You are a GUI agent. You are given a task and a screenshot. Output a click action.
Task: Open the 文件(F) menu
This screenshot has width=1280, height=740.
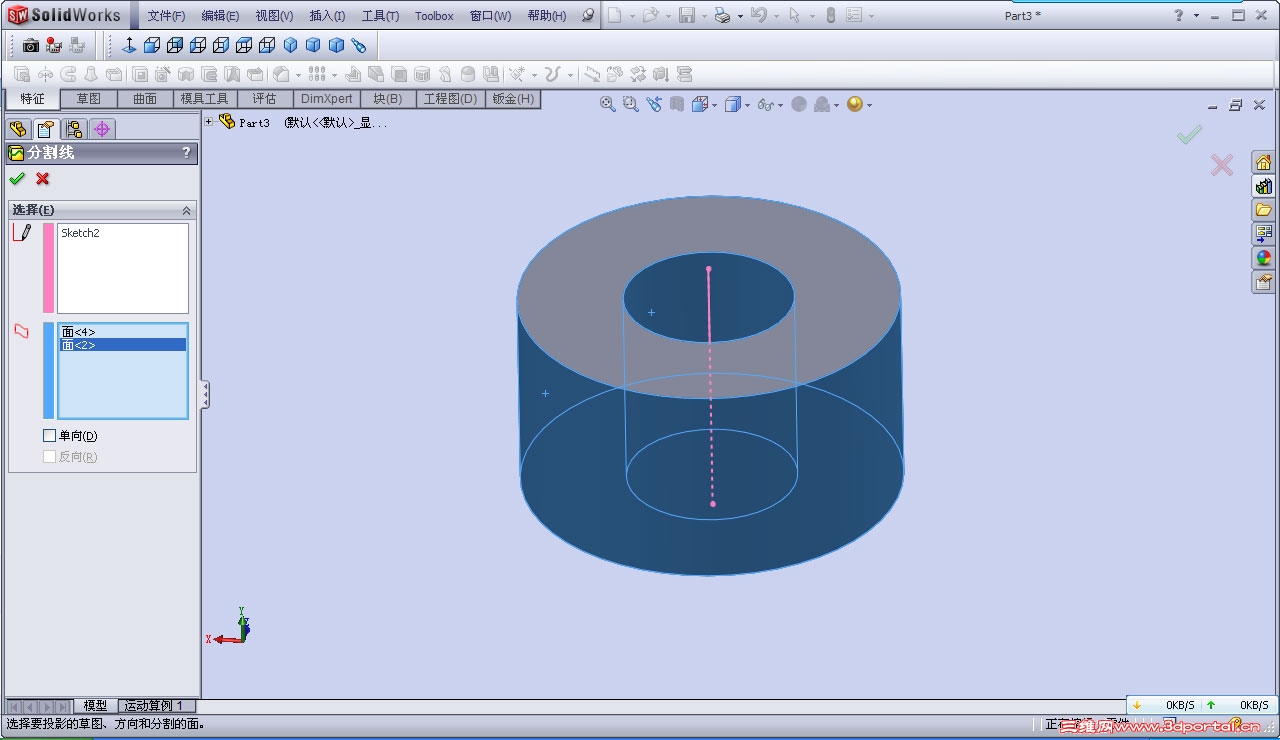167,16
